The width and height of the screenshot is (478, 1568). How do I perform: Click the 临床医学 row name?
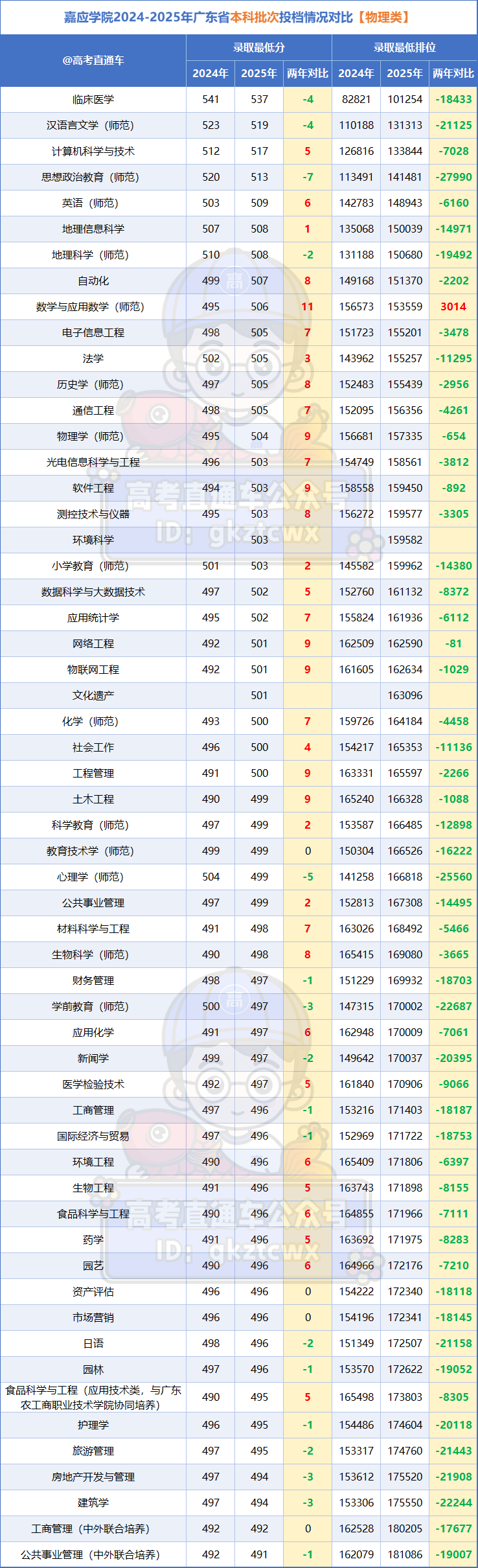[93, 99]
